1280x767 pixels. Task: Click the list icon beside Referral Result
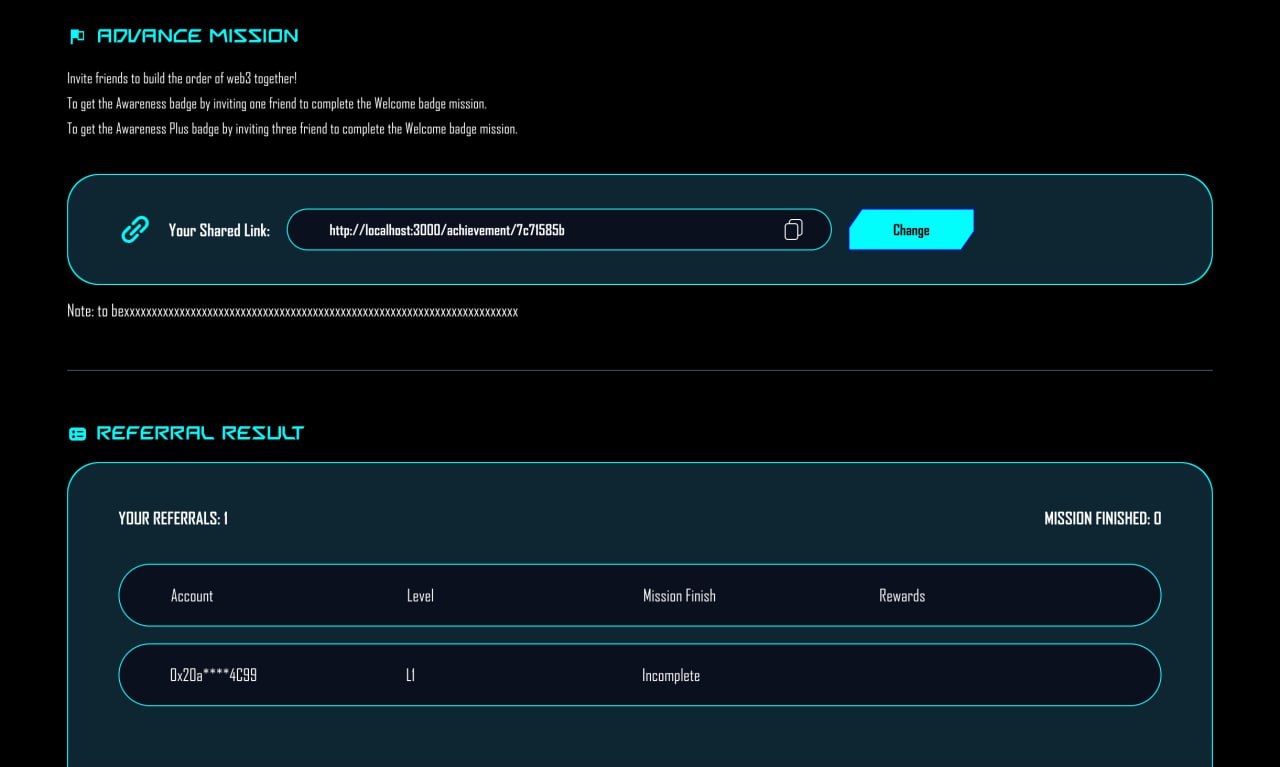tap(77, 434)
